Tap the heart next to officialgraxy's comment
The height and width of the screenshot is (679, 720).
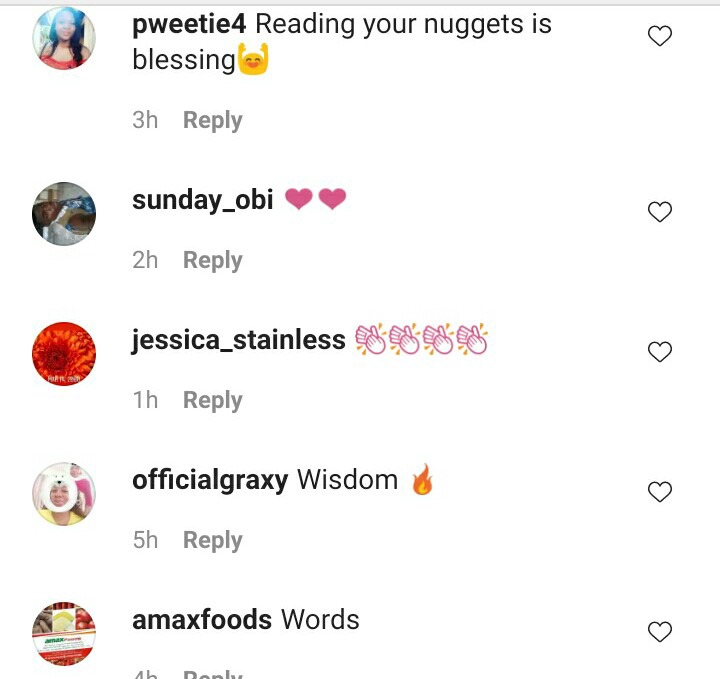pos(660,492)
